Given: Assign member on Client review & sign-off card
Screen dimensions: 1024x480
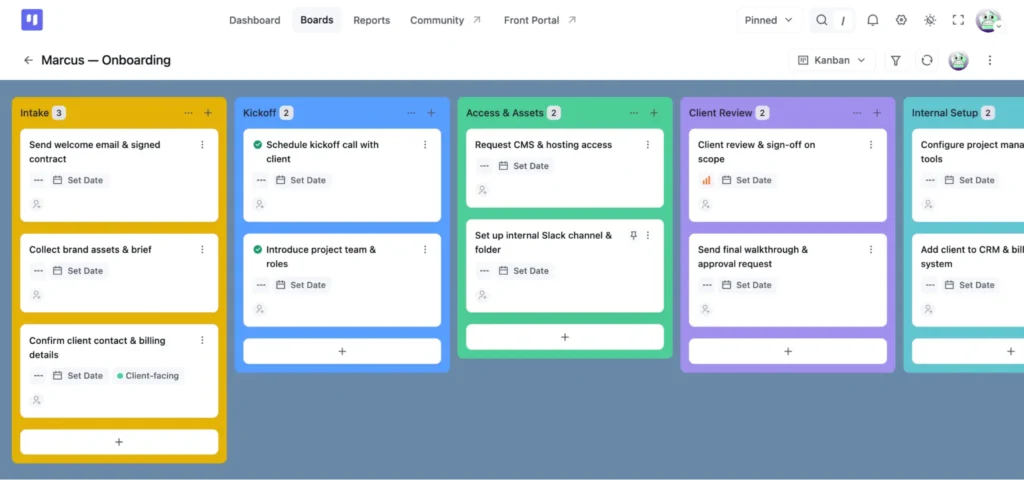Looking at the screenshot, I should point(705,204).
